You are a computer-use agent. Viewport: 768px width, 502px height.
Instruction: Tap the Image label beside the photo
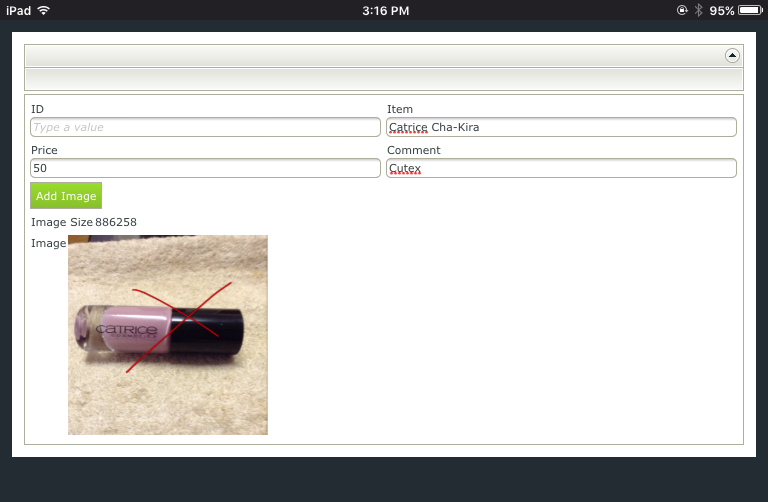pos(48,243)
